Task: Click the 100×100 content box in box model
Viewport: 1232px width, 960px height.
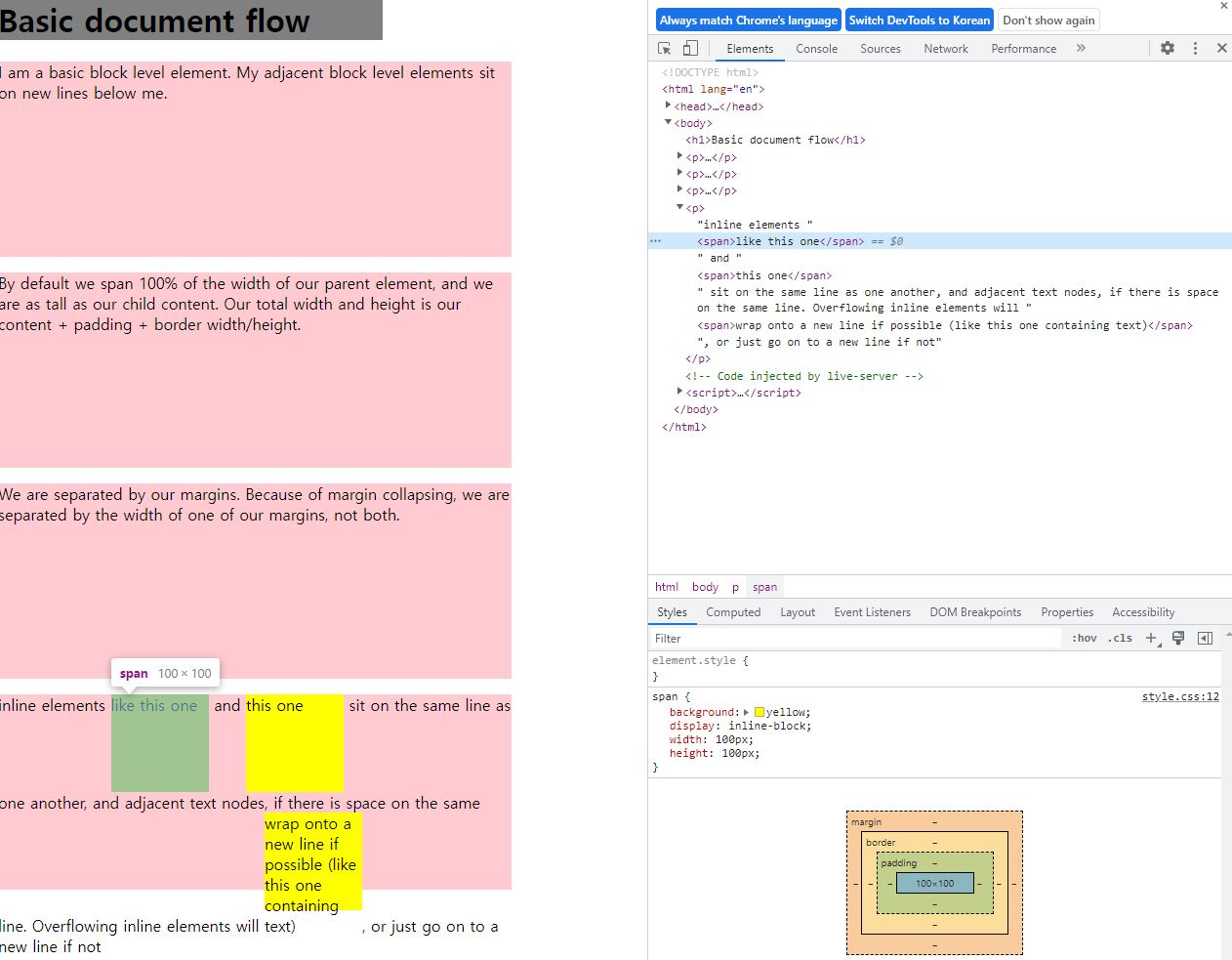Action: pyautogui.click(x=934, y=883)
